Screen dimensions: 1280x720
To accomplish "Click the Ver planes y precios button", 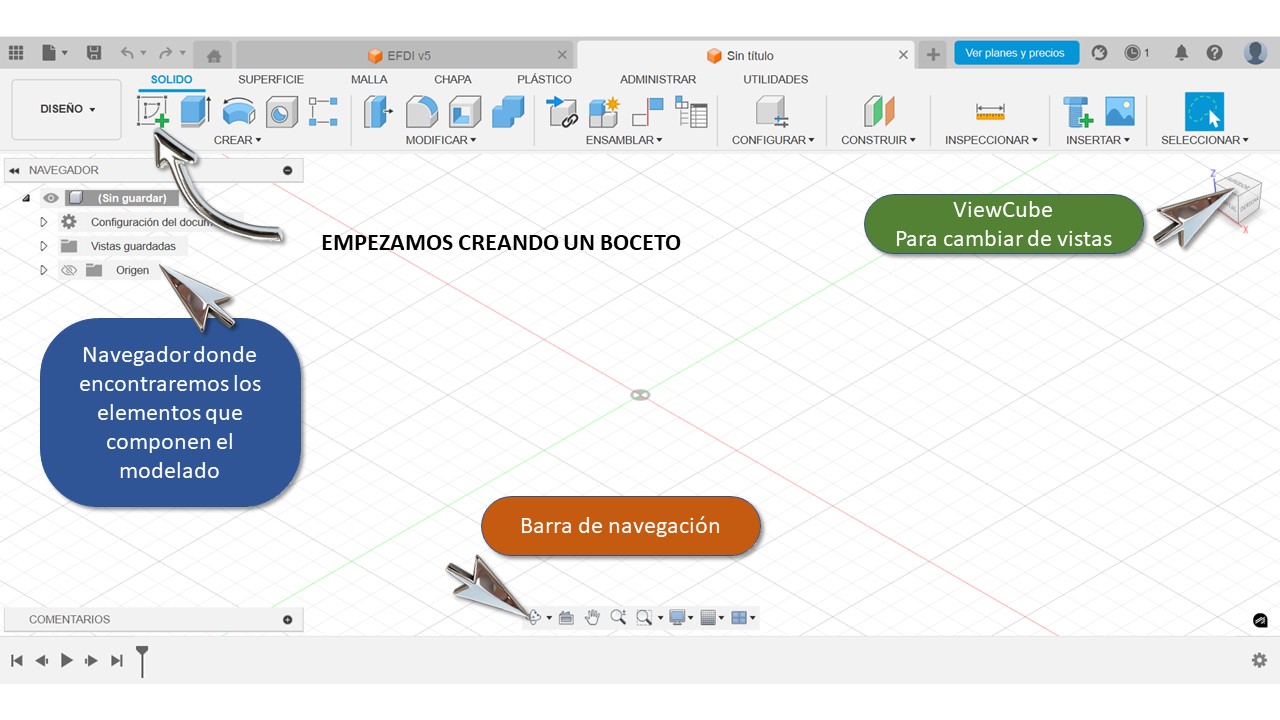I will click(x=1015, y=53).
